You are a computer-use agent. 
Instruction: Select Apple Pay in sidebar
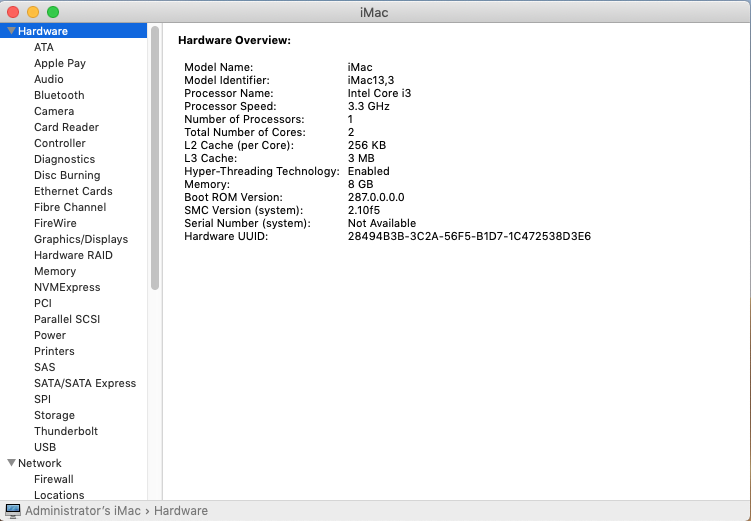[x=60, y=63]
